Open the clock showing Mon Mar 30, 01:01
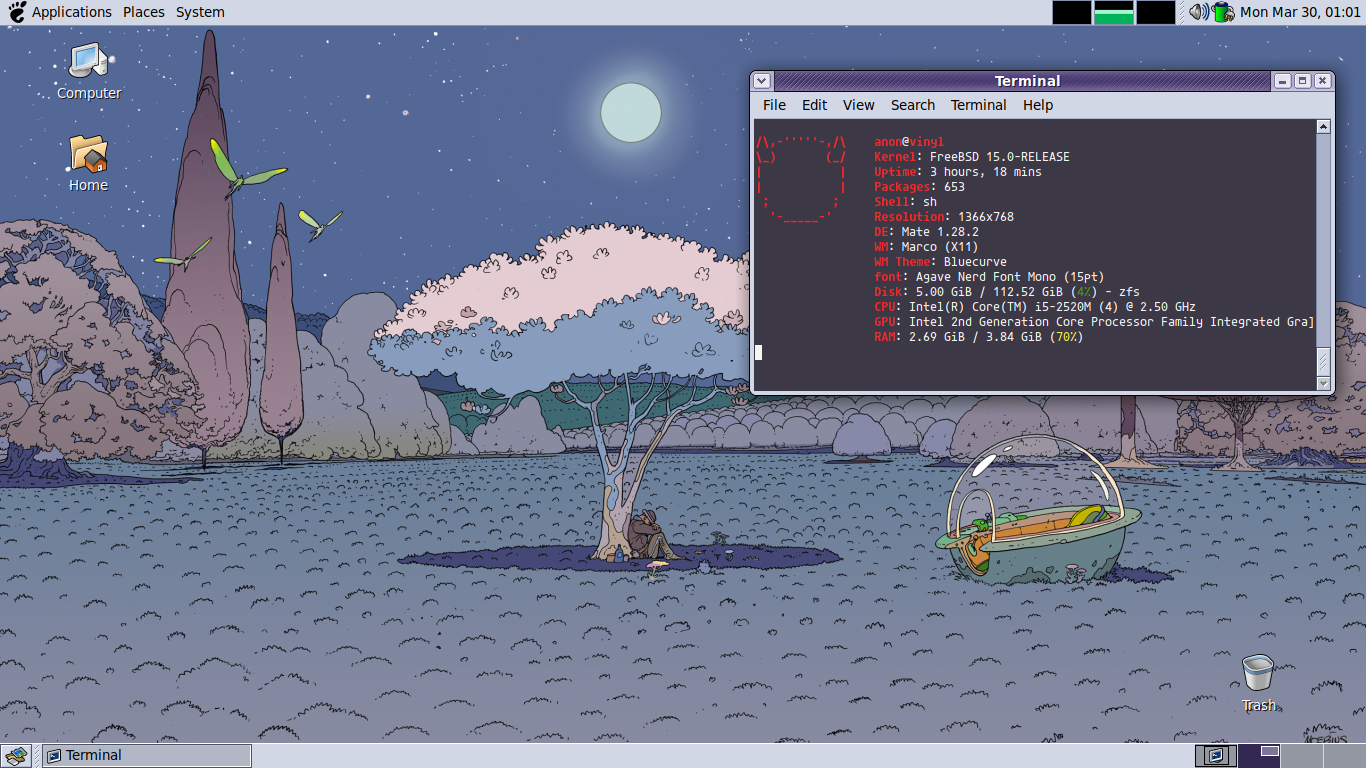The image size is (1366, 768). click(1300, 12)
